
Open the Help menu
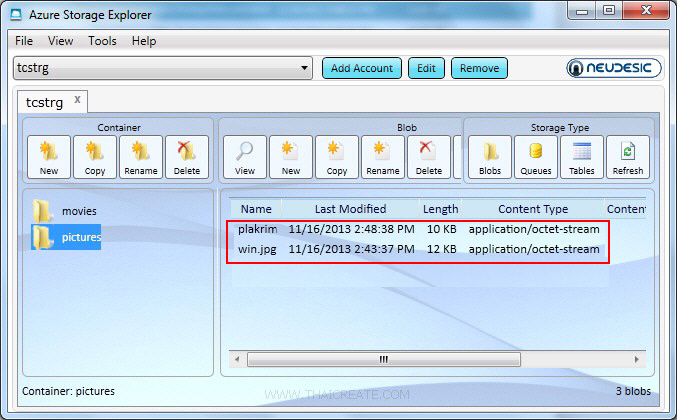(144, 41)
